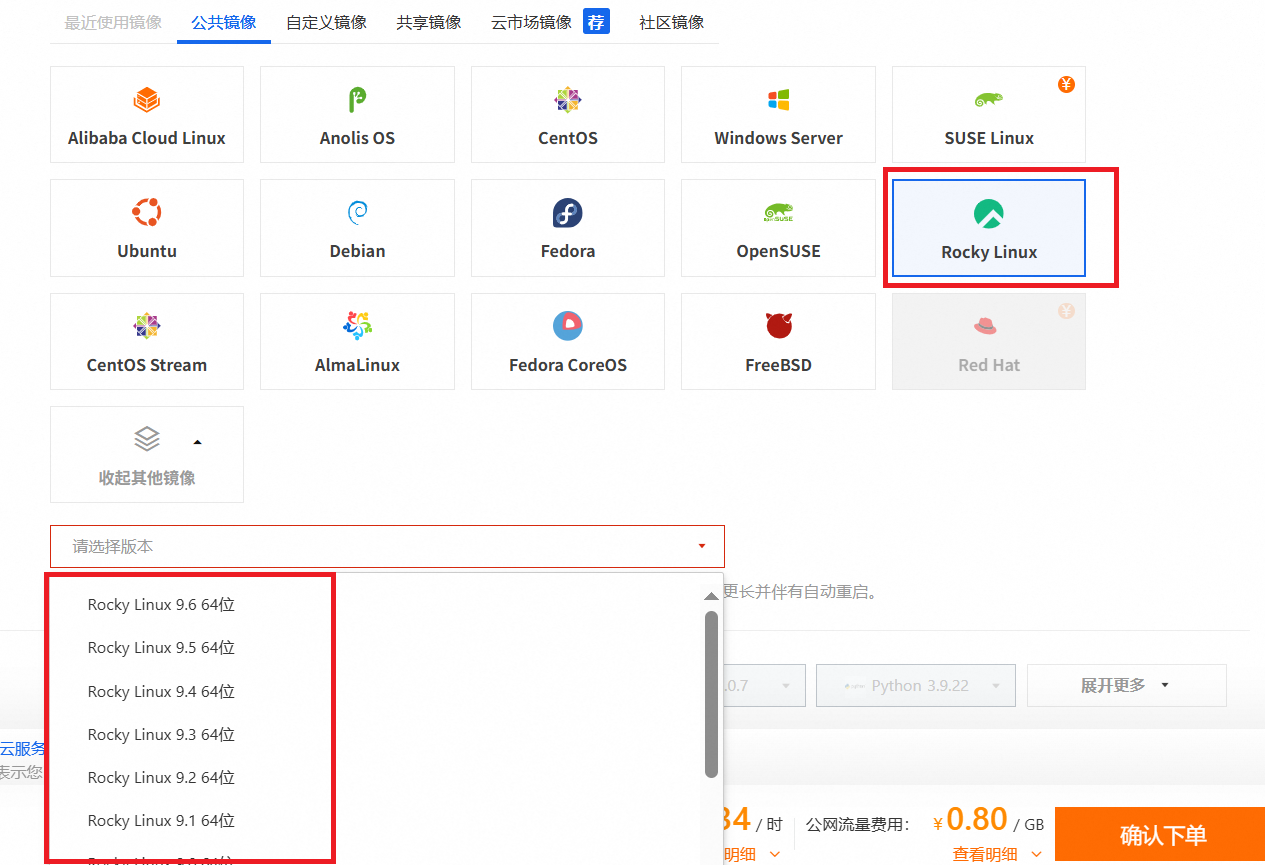Select Rocky Linux 9.1 64位 option
The height and width of the screenshot is (865, 1265).
click(161, 821)
